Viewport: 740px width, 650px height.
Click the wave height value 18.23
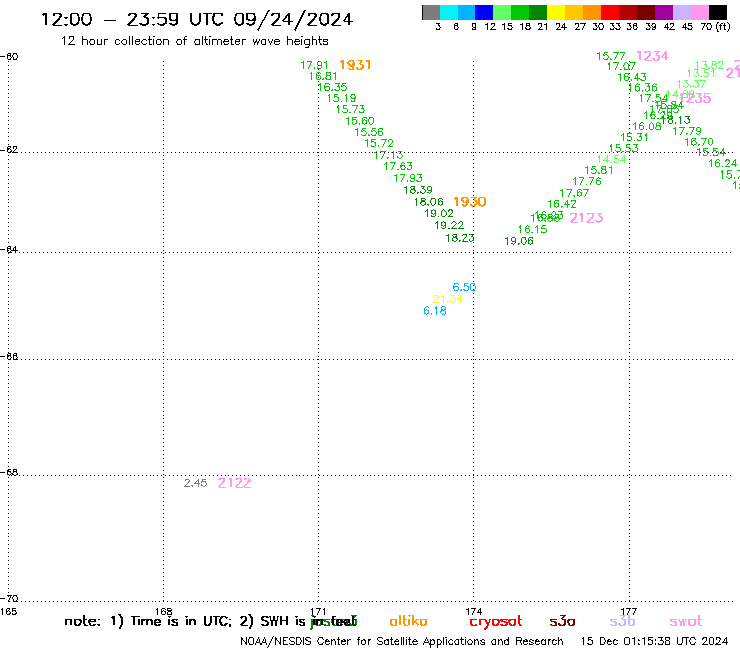coord(460,238)
